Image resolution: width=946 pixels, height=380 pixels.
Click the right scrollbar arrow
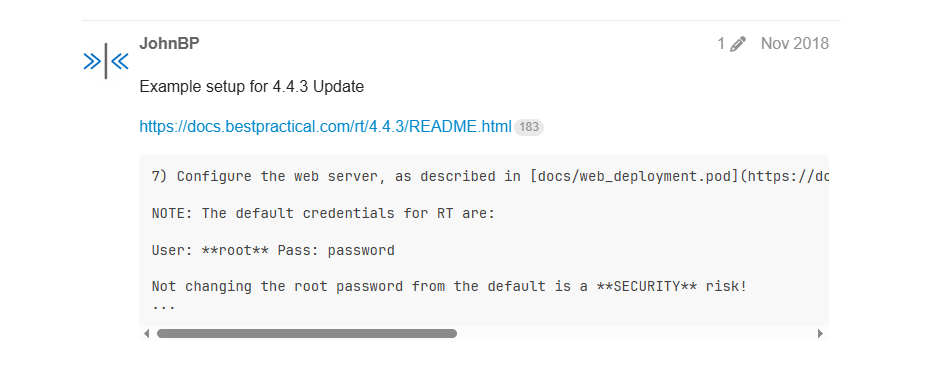click(x=820, y=334)
